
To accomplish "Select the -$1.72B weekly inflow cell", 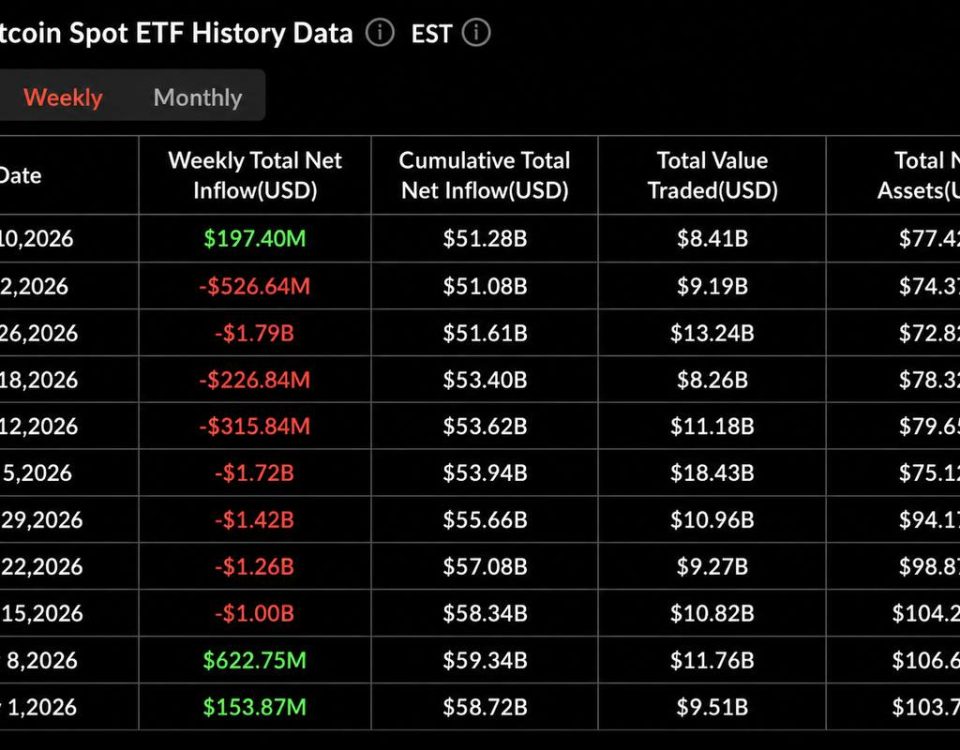I will 255,473.
